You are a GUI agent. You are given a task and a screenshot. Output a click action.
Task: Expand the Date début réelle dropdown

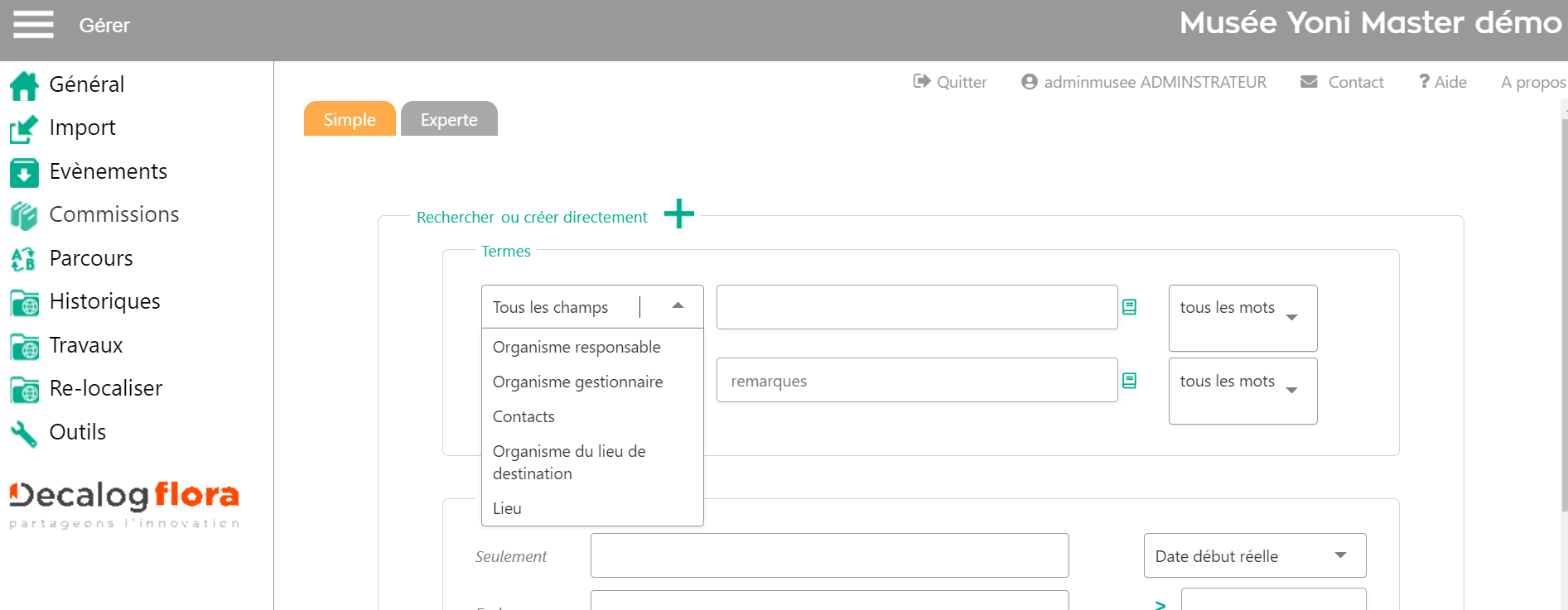pyautogui.click(x=1255, y=555)
